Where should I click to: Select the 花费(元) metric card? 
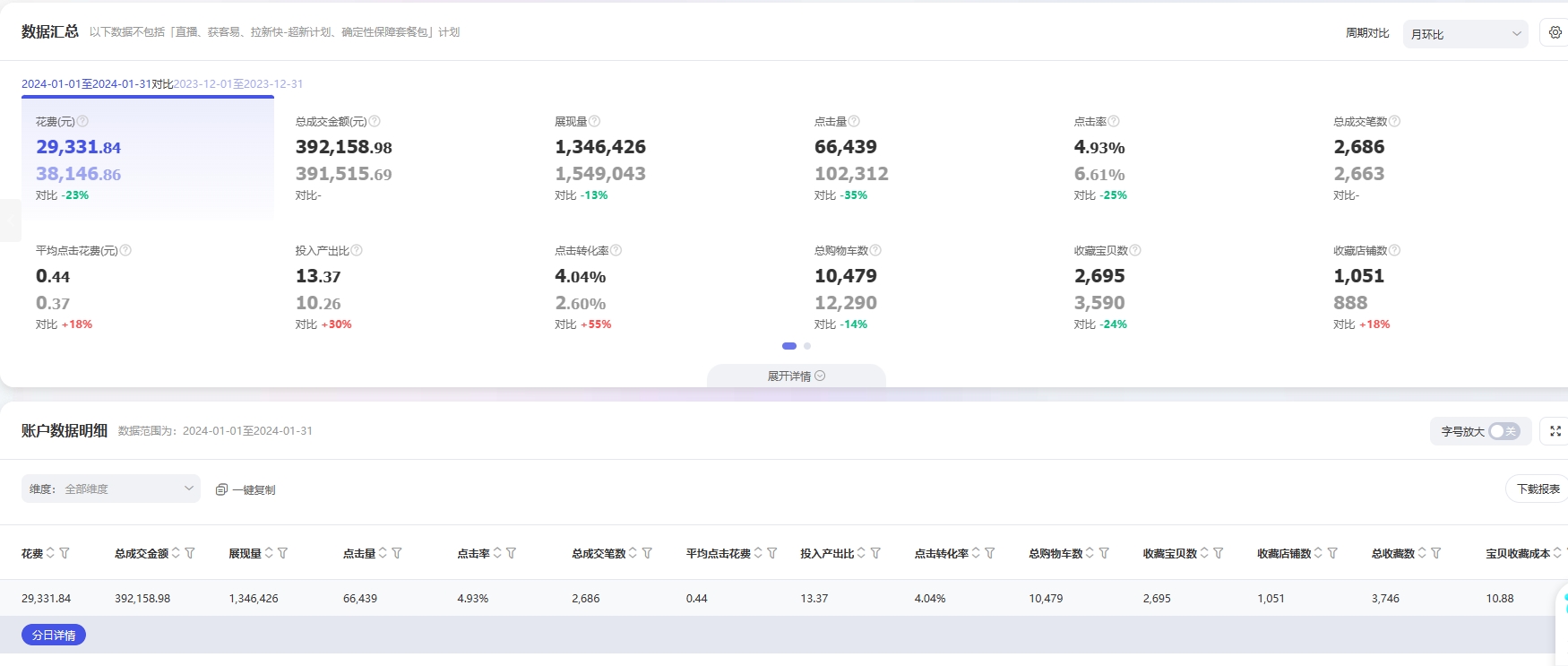148,158
